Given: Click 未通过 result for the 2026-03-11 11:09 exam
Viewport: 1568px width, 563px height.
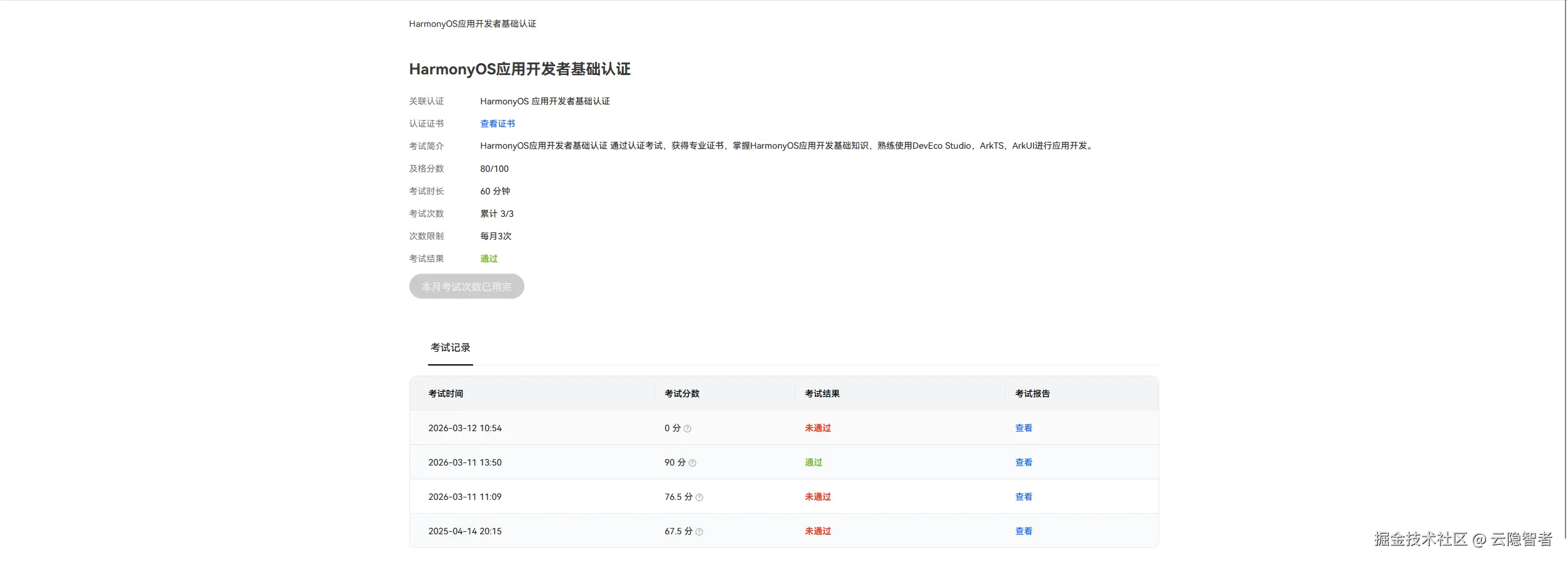Looking at the screenshot, I should click(817, 497).
